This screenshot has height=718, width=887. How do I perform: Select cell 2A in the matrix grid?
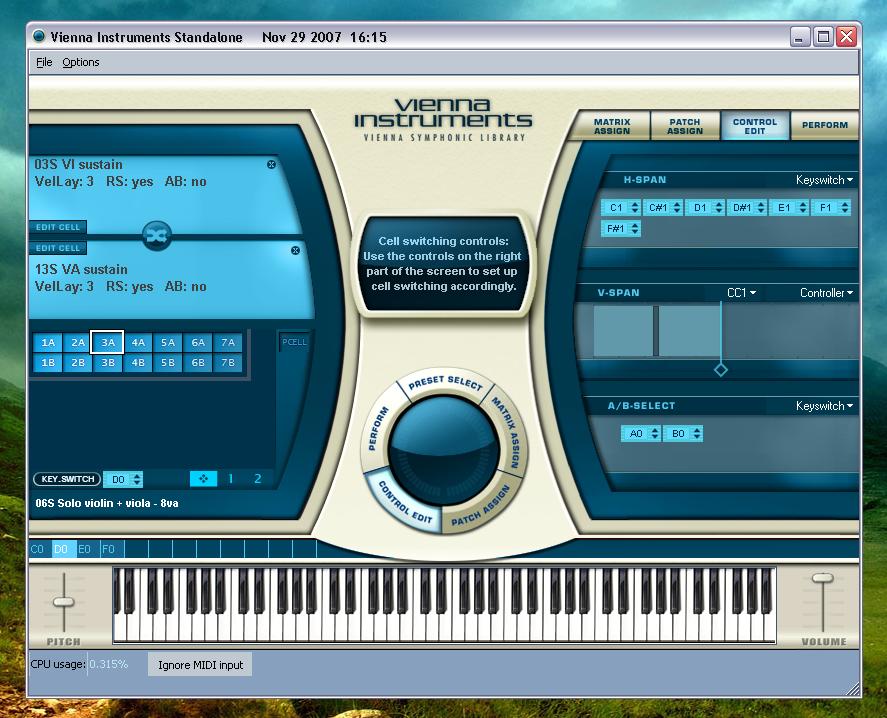(78, 342)
